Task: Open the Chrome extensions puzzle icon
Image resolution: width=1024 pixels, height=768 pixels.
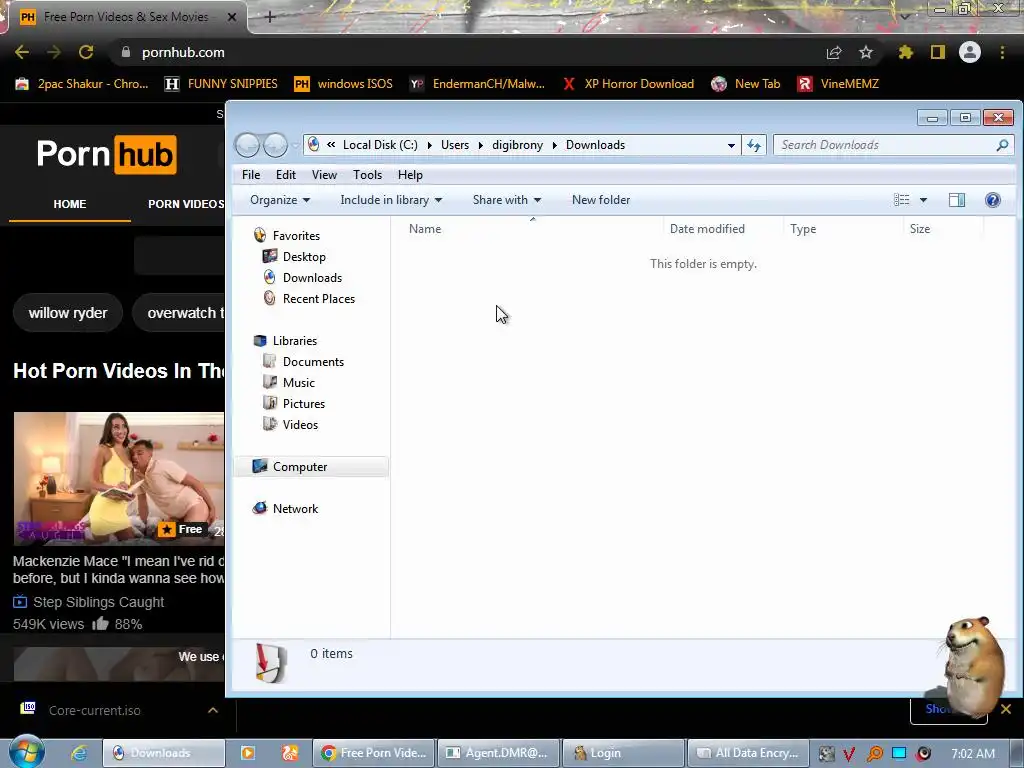Action: 906,52
